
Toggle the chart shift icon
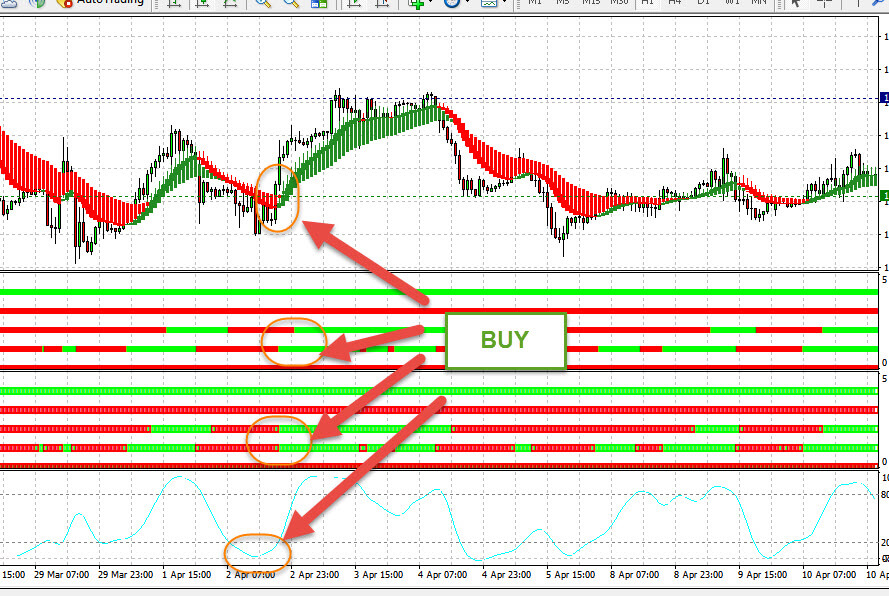[x=382, y=3]
